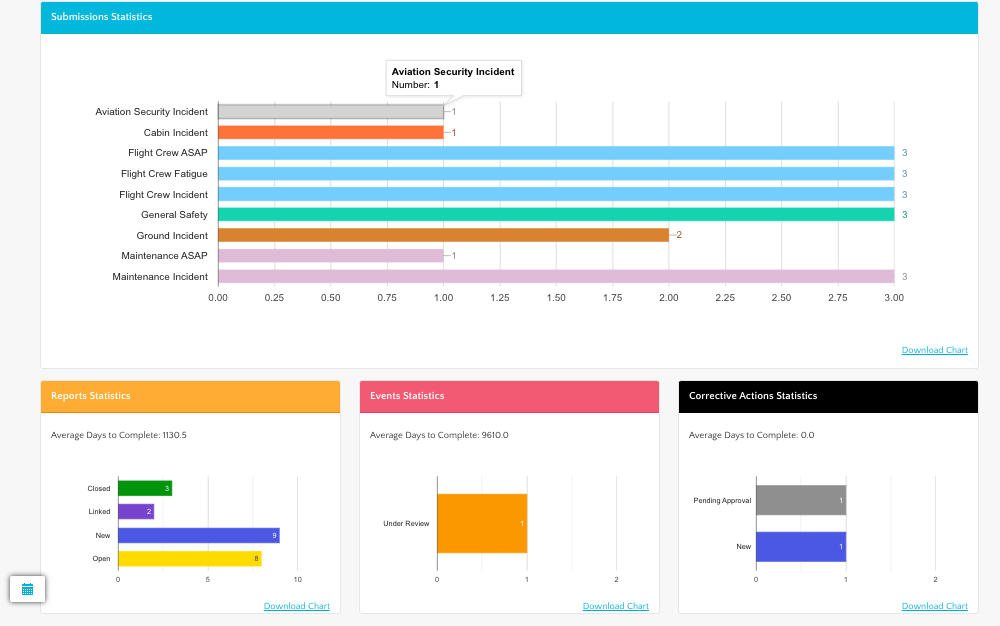Click the Linked reports purple bar
The height and width of the screenshot is (626, 1000).
click(136, 511)
